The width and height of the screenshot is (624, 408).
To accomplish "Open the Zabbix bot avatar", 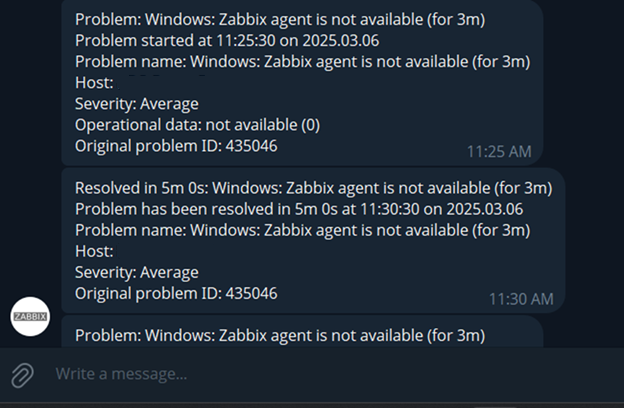I will (x=30, y=316).
